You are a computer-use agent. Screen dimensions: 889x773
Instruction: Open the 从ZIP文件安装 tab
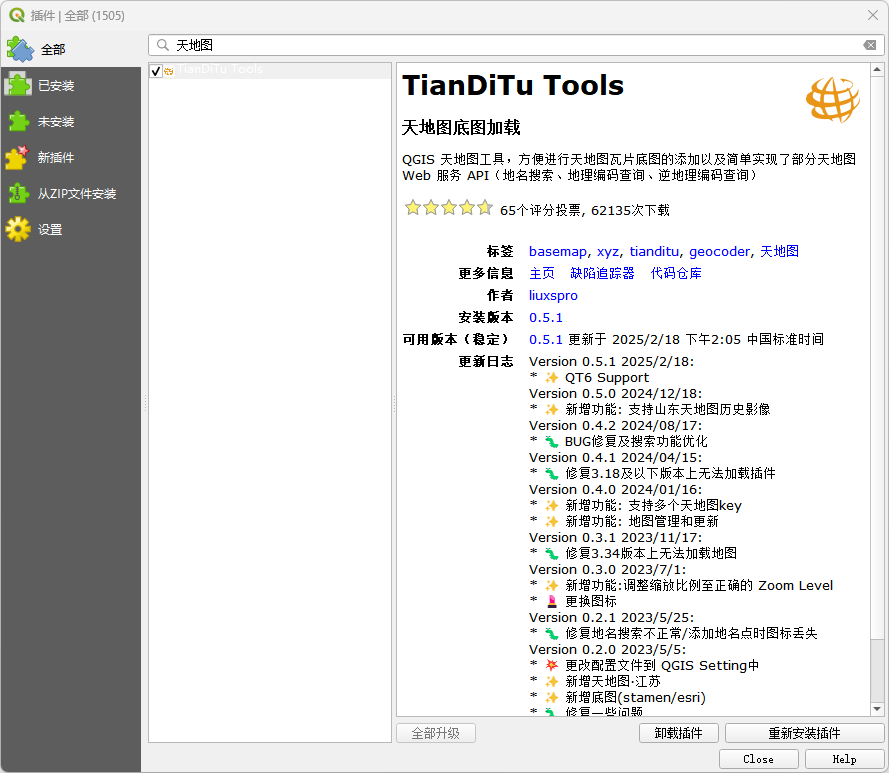[x=70, y=194]
